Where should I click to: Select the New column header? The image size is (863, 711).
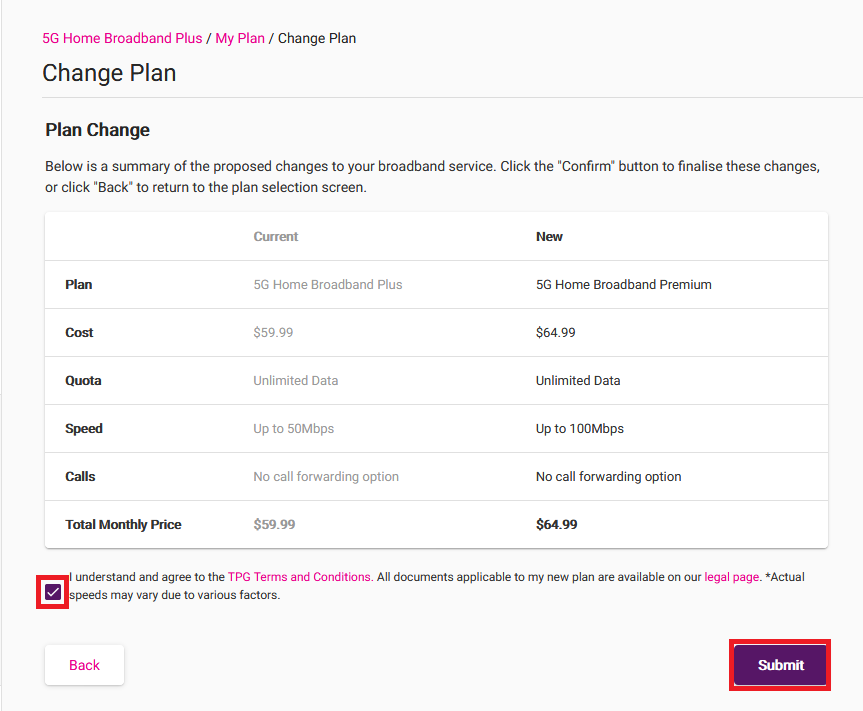click(549, 236)
